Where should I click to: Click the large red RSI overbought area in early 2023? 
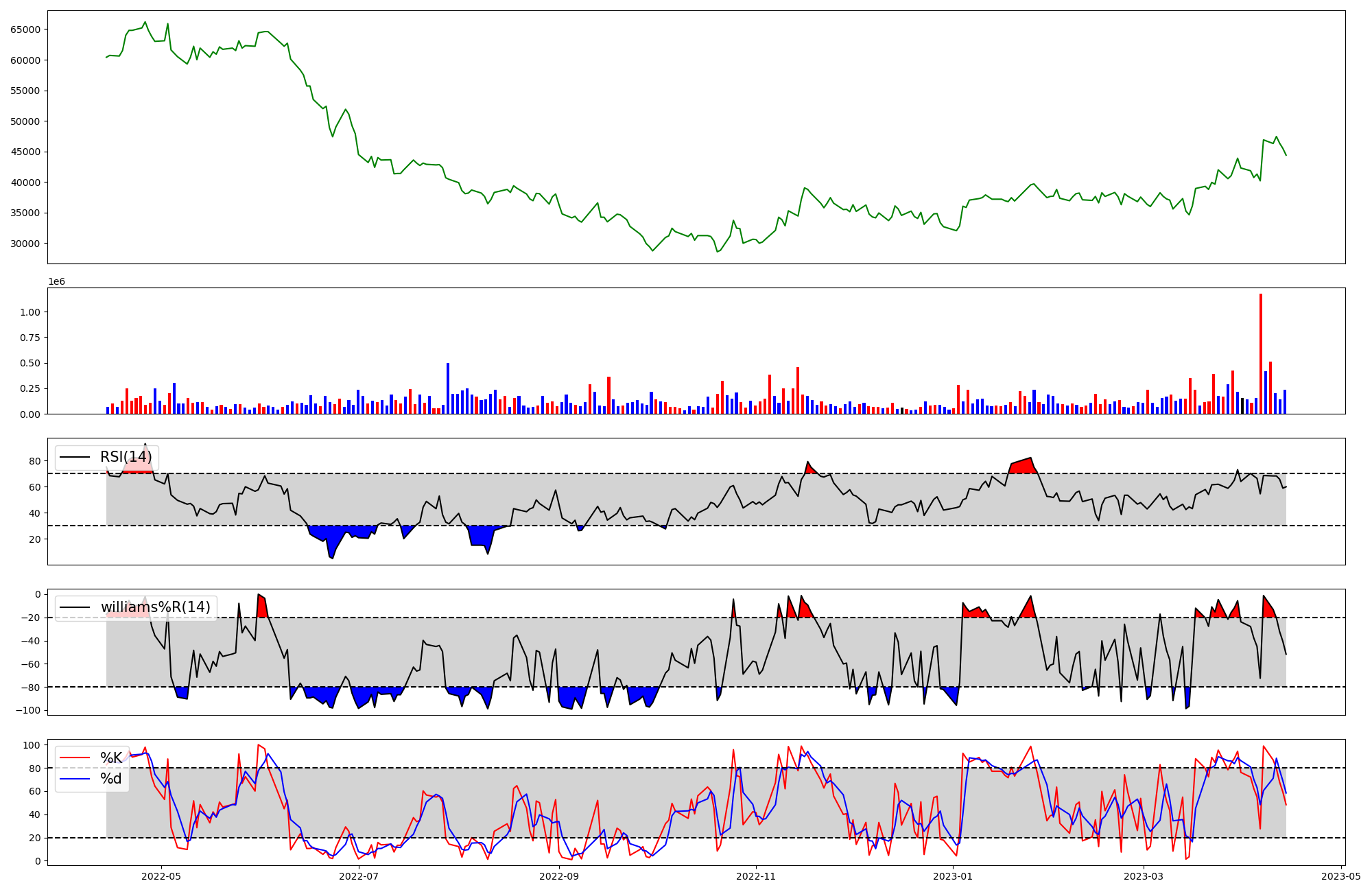pos(1024,467)
